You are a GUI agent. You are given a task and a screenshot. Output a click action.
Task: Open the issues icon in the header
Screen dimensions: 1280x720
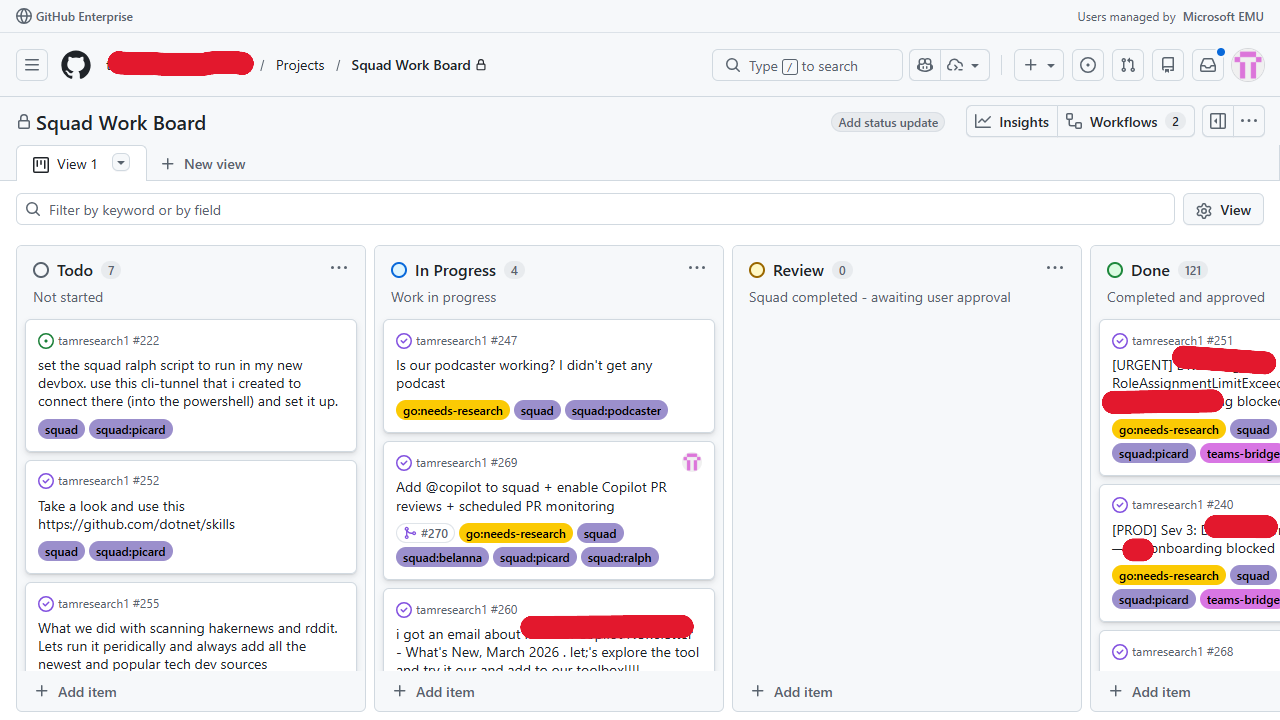coord(1087,64)
